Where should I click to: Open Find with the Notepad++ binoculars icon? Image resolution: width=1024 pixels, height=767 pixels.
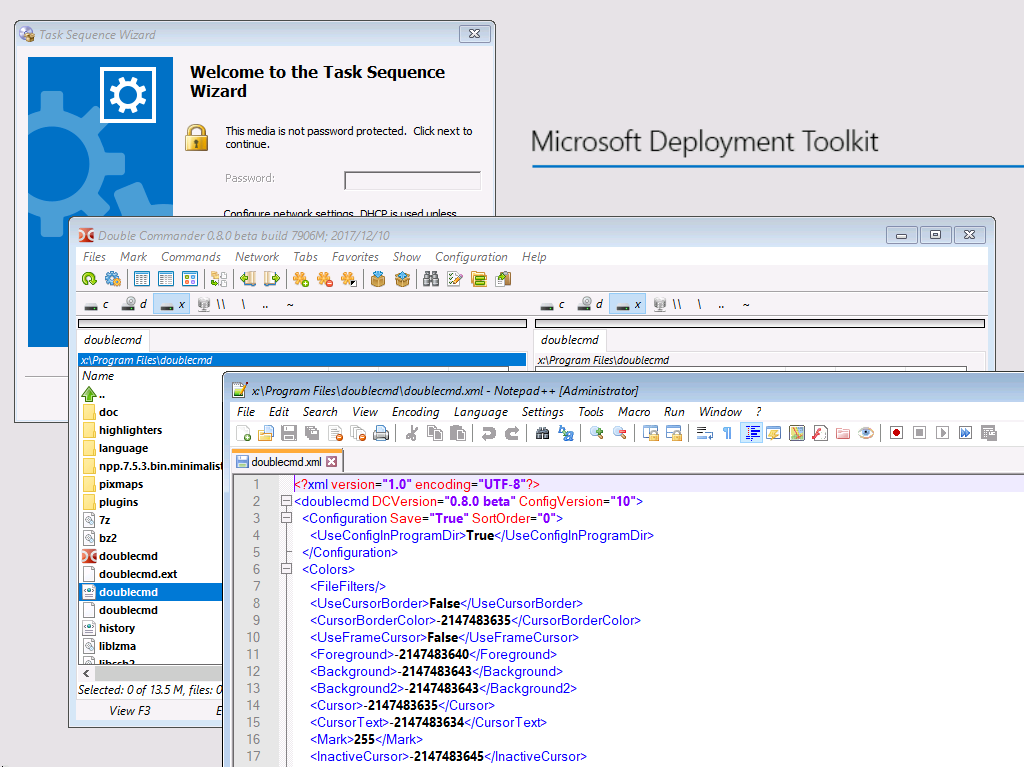[542, 433]
